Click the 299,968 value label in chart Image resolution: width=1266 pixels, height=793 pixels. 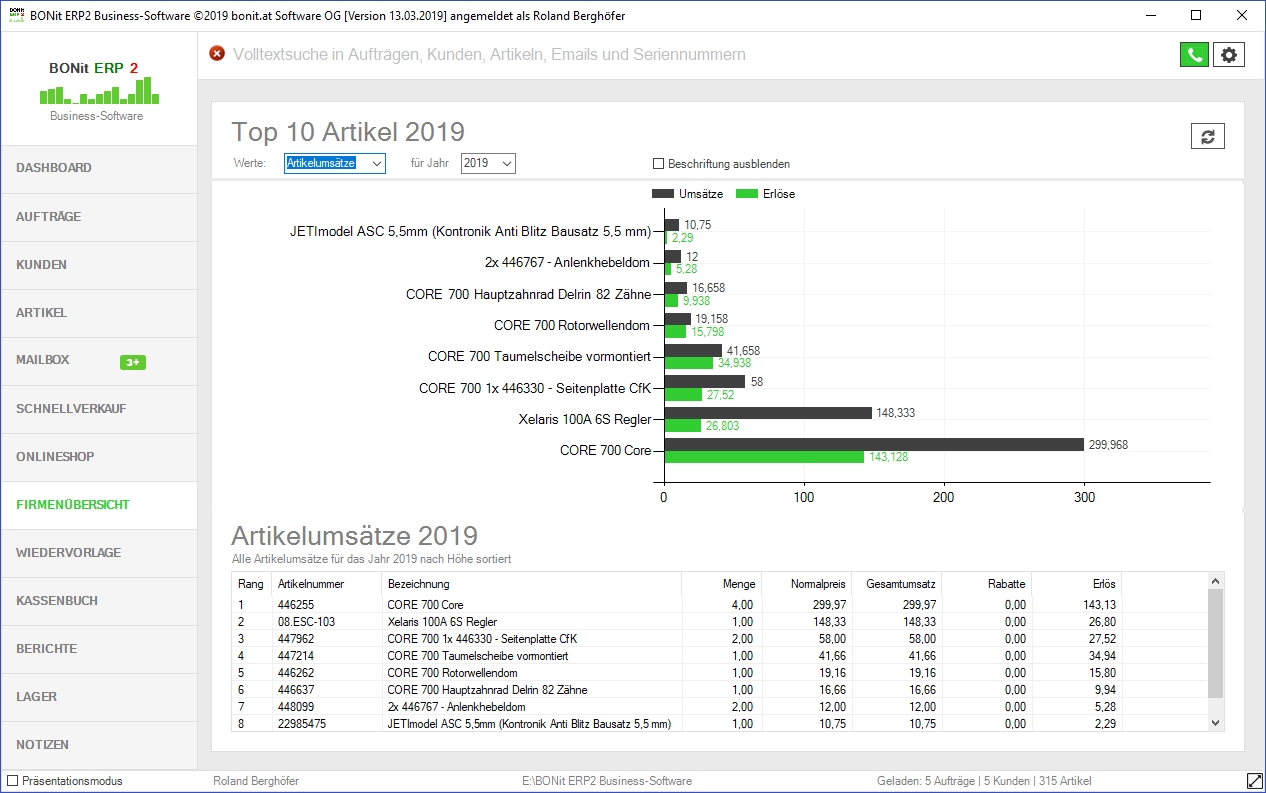click(1108, 445)
